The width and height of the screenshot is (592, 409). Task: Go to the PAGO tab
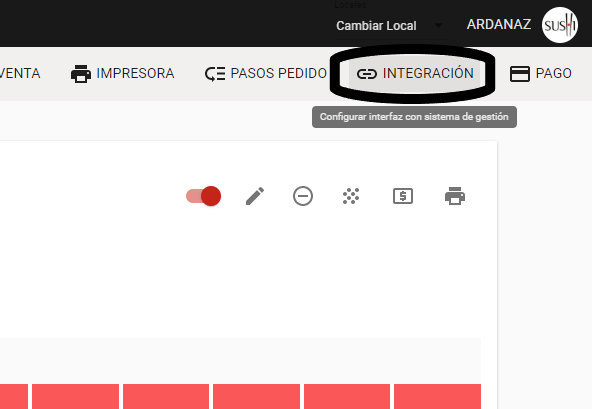pyautogui.click(x=541, y=73)
